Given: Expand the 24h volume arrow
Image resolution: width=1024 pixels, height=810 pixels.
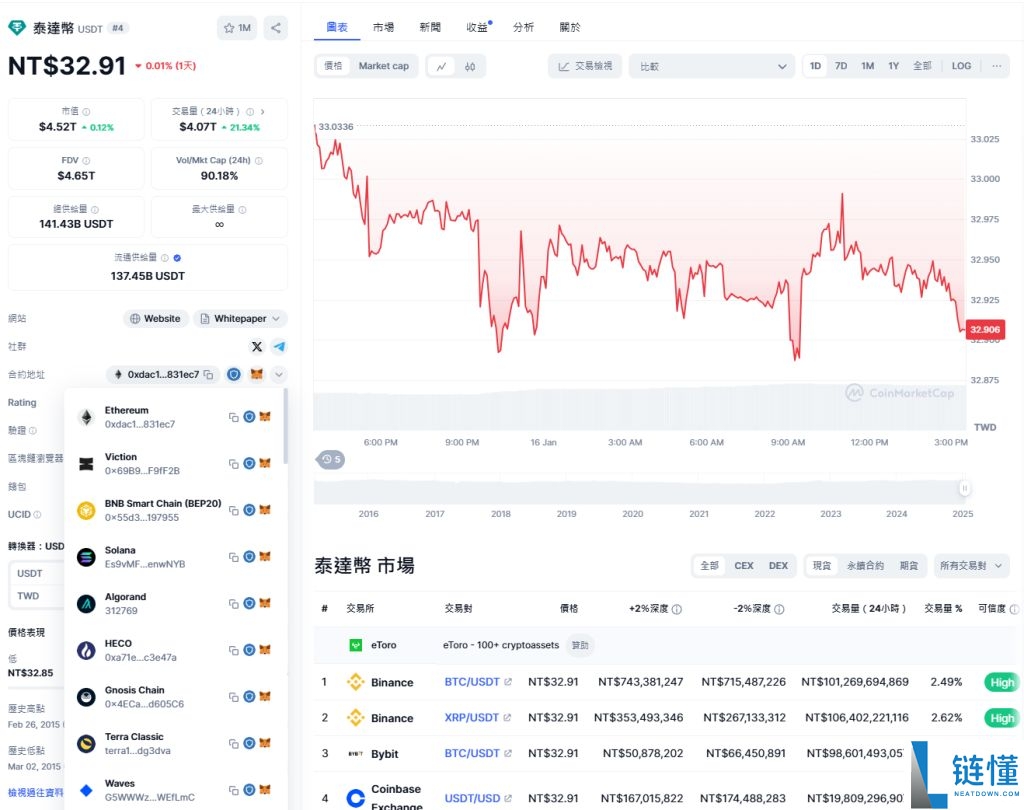Looking at the screenshot, I should [x=263, y=112].
